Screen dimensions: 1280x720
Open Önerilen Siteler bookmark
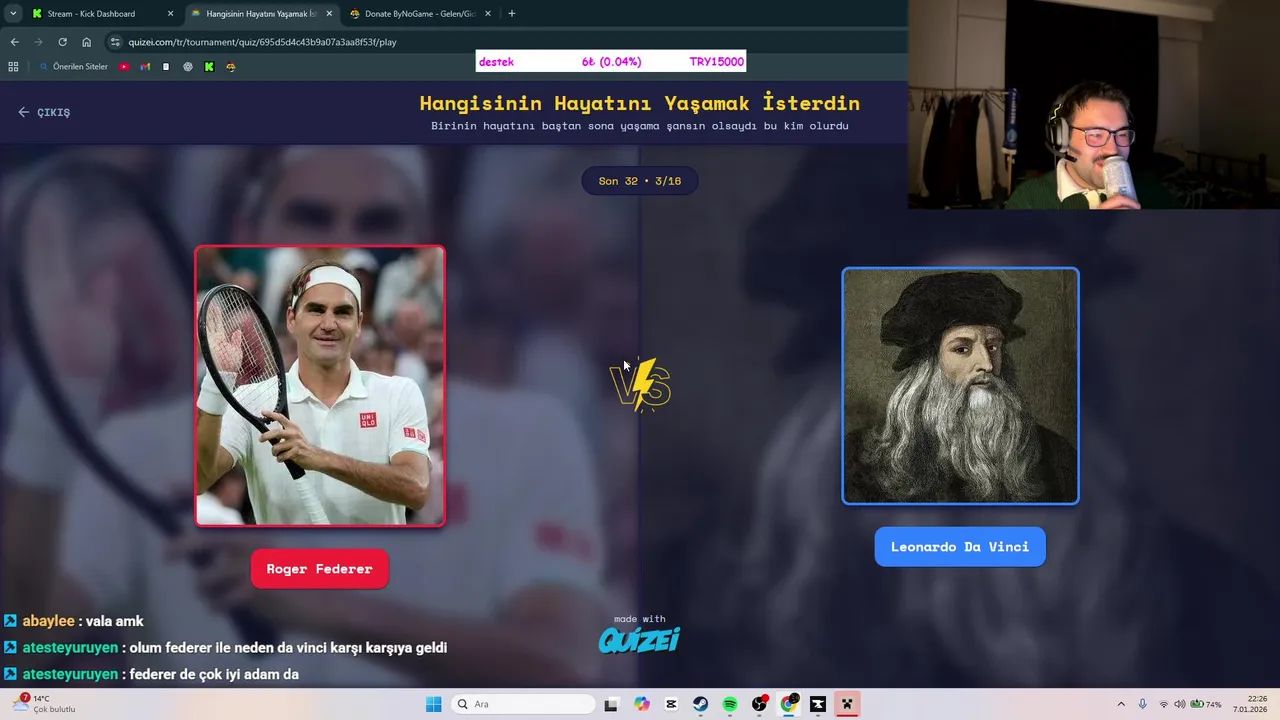(x=74, y=67)
